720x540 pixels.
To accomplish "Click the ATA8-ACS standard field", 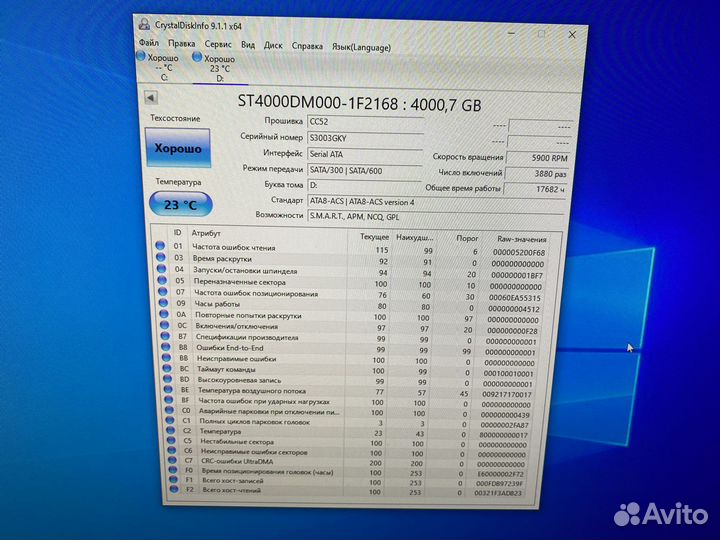I will (x=436, y=202).
